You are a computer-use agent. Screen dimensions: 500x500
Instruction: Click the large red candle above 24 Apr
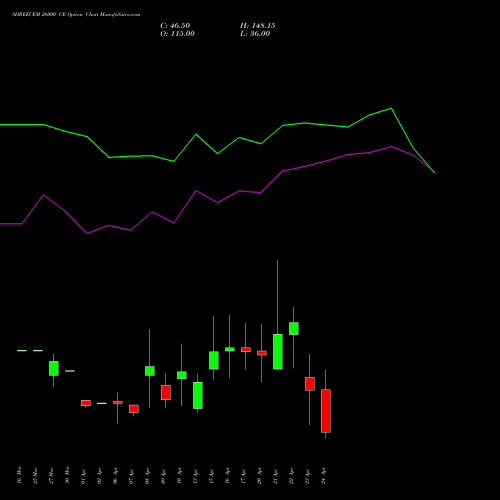(326, 411)
